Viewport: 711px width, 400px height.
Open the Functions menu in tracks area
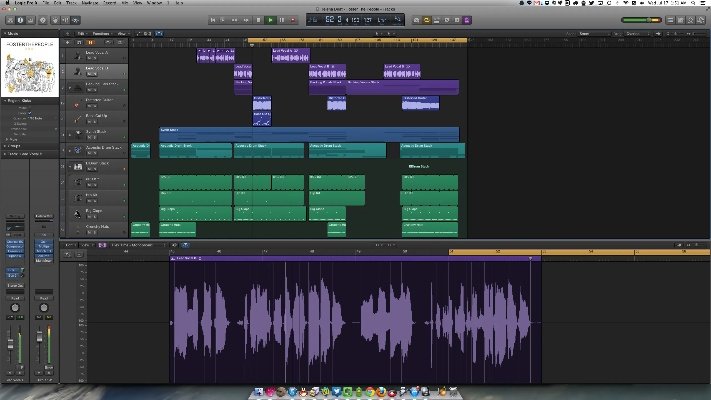(x=100, y=33)
